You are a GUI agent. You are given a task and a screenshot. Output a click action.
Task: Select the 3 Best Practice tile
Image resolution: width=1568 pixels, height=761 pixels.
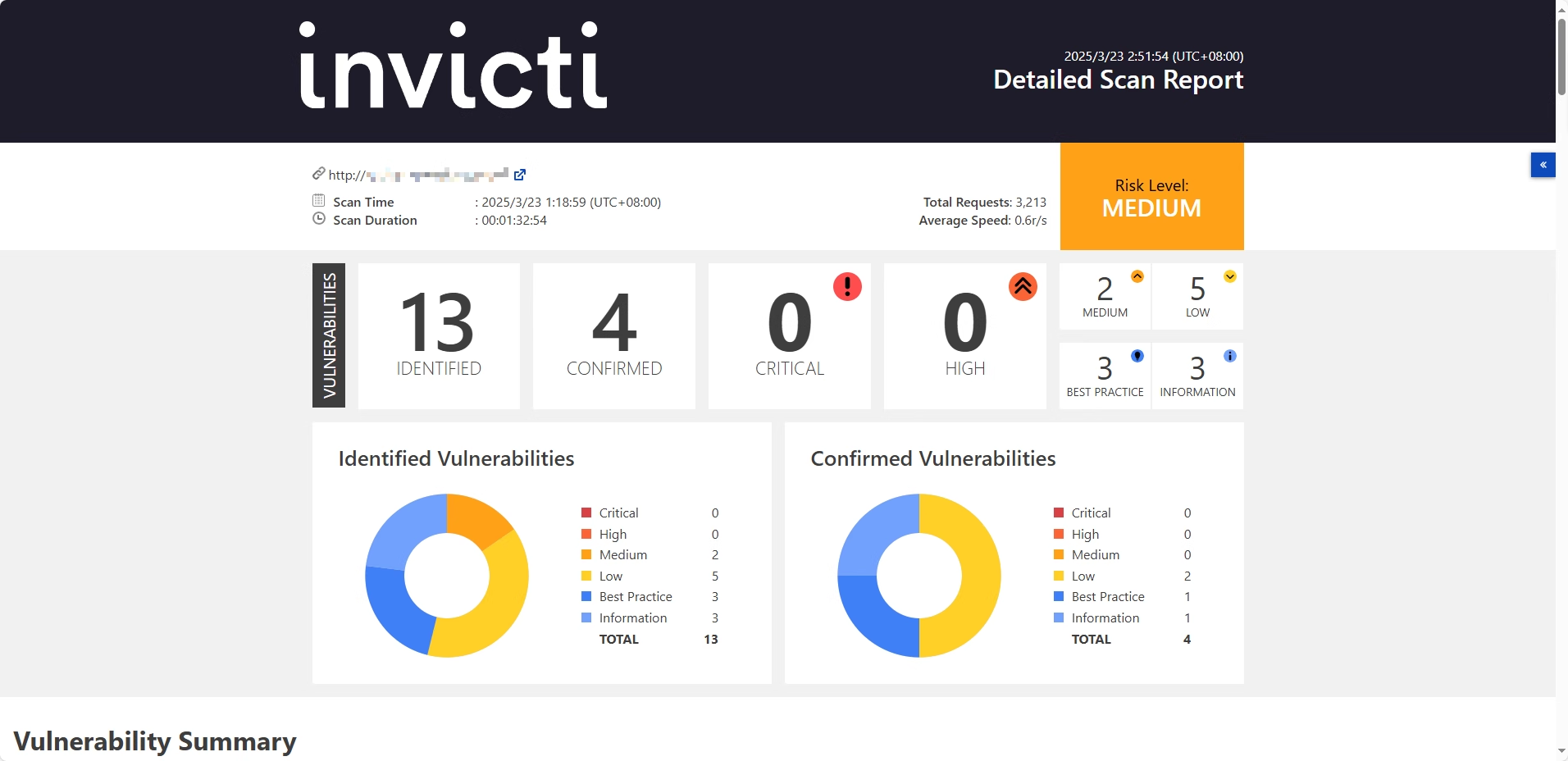pyautogui.click(x=1105, y=376)
